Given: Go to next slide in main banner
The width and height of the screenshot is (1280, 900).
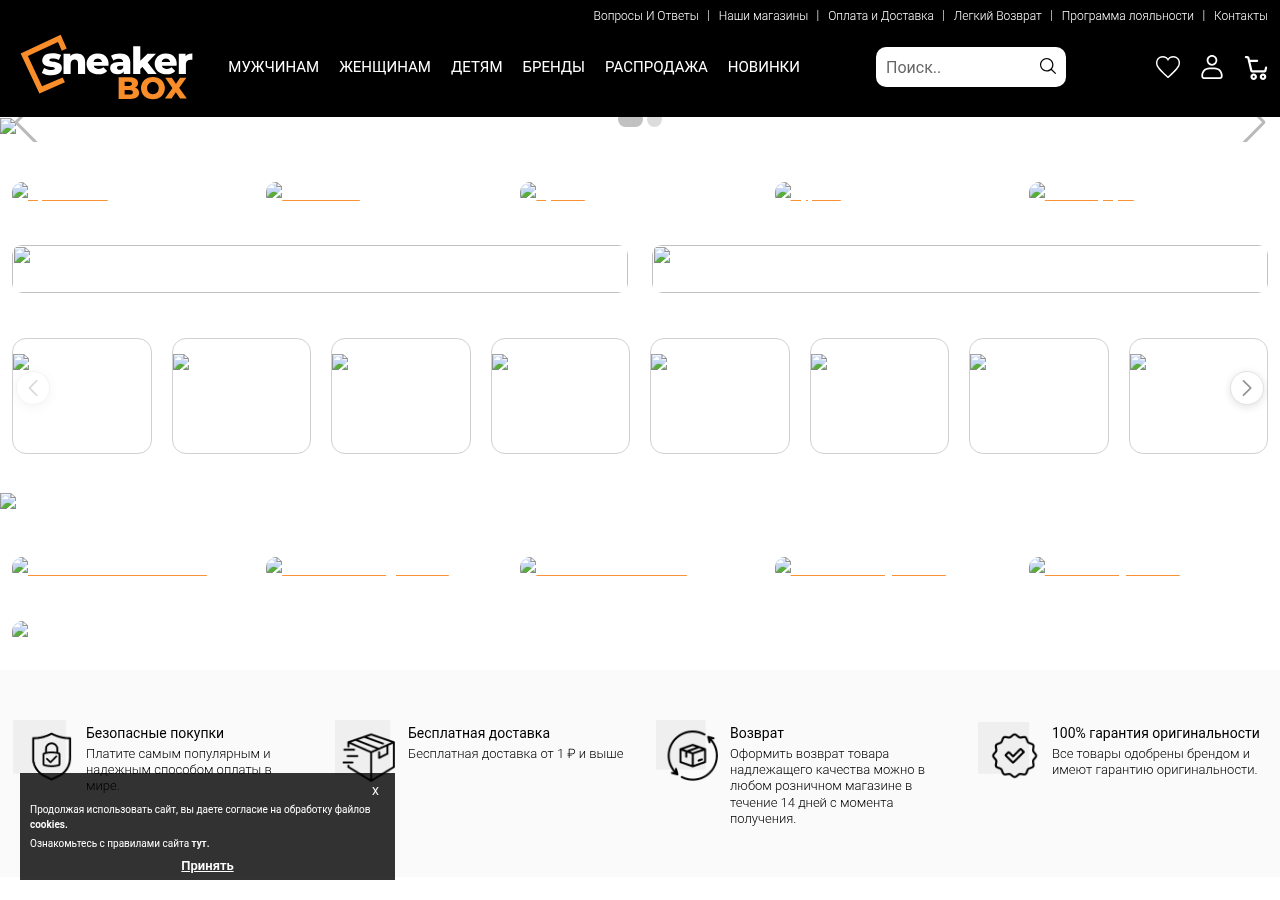Looking at the screenshot, I should 1254,127.
